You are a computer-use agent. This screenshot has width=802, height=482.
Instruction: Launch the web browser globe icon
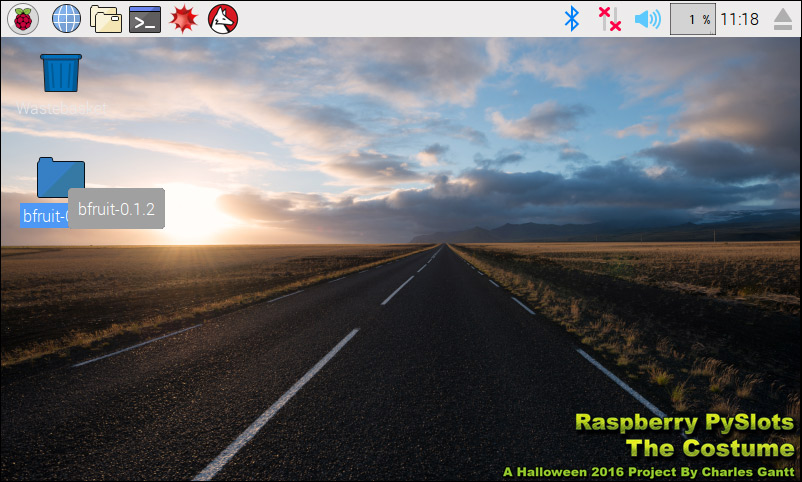(x=66, y=19)
